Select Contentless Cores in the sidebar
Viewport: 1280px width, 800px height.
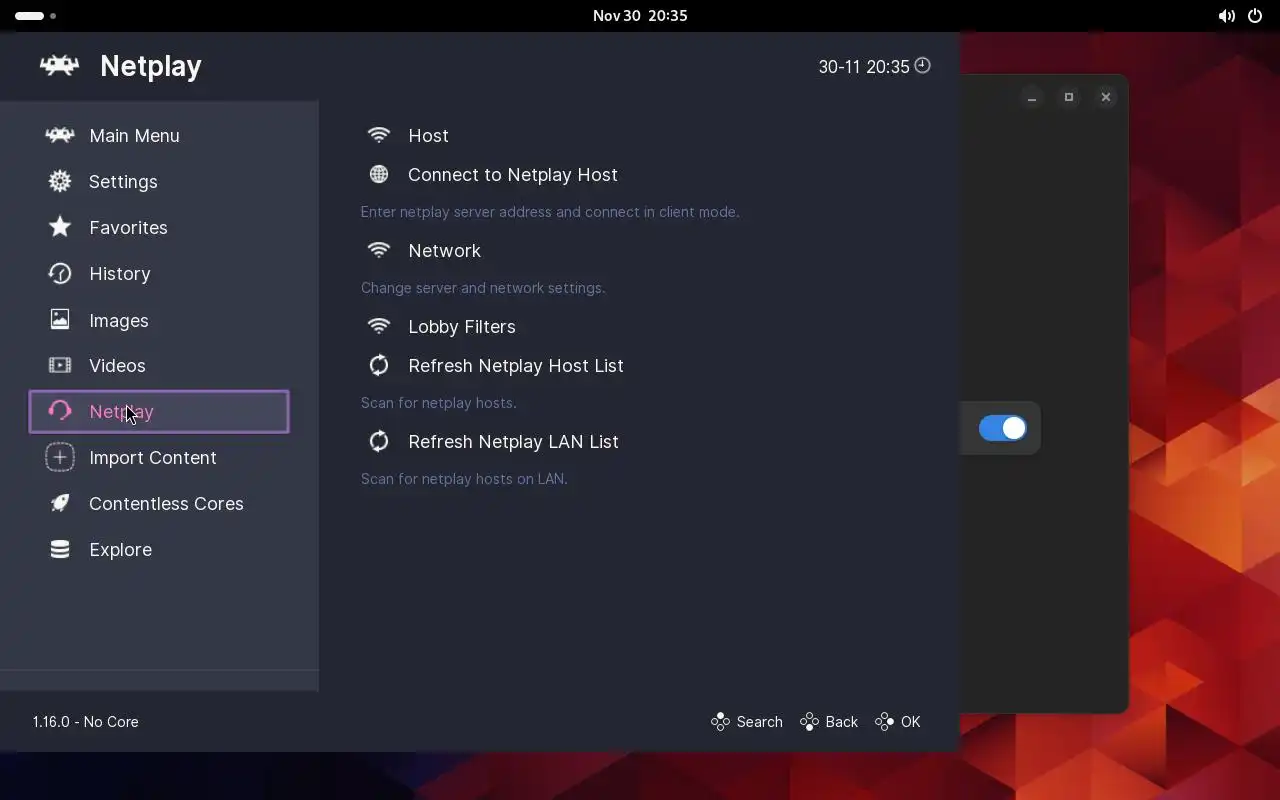159,503
